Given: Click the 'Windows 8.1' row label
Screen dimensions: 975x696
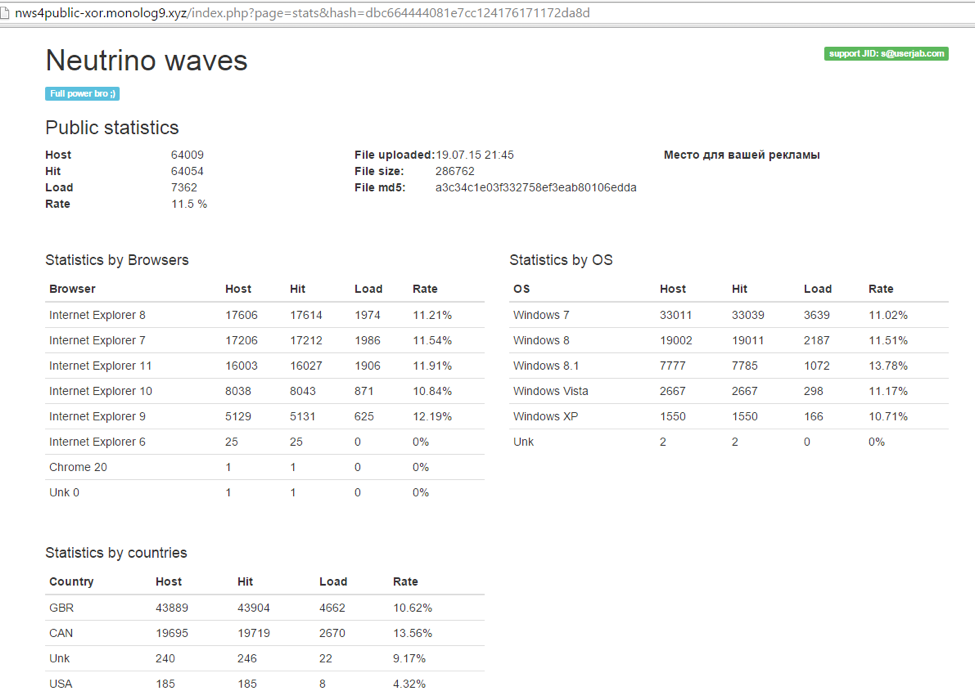Looking at the screenshot, I should (x=546, y=366).
